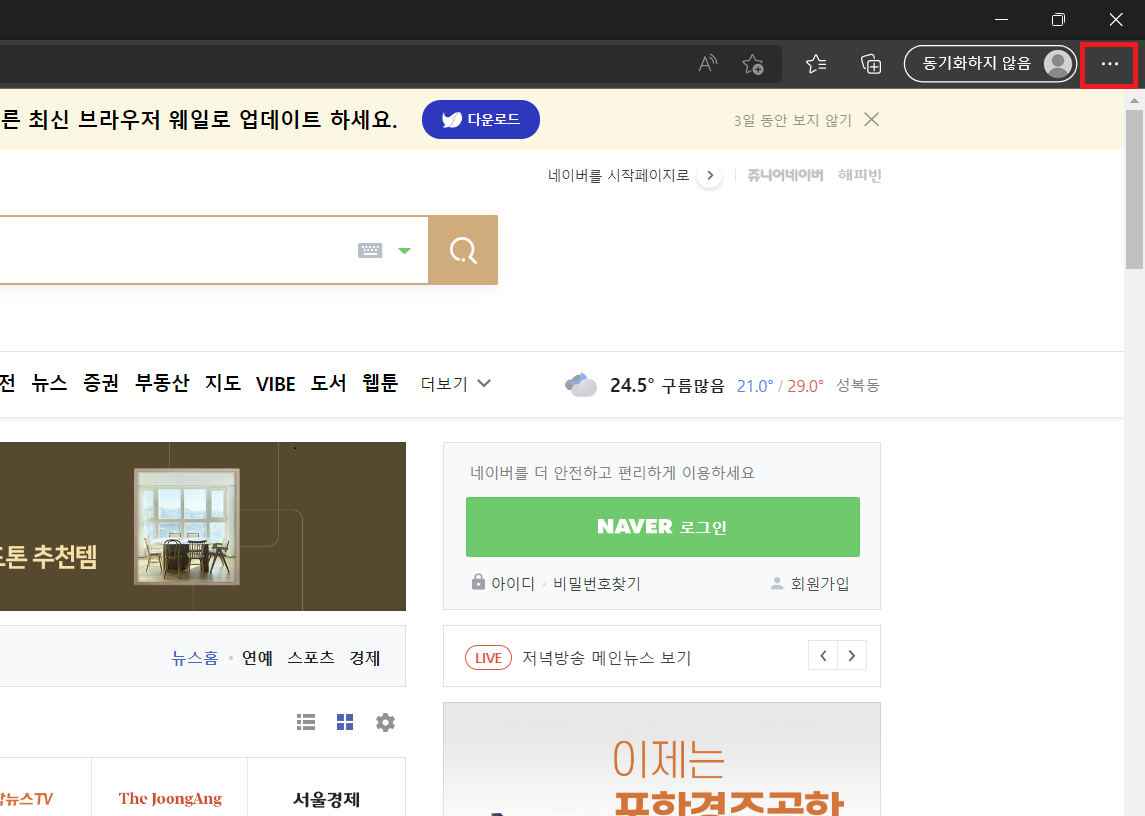Image resolution: width=1145 pixels, height=816 pixels.
Task: Expand the search autocomplete dropdown arrow
Action: [x=404, y=251]
